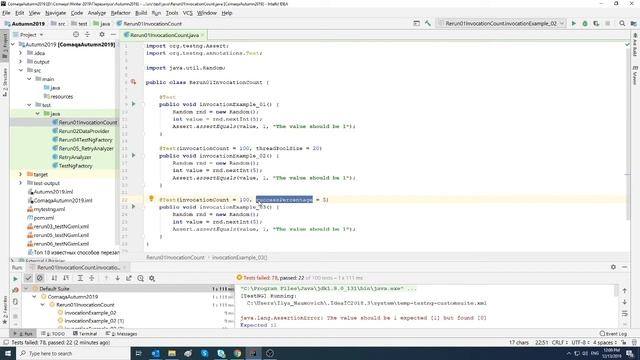Toggle show ignored tests button
Screen dimensions: 640x360
click(40, 278)
